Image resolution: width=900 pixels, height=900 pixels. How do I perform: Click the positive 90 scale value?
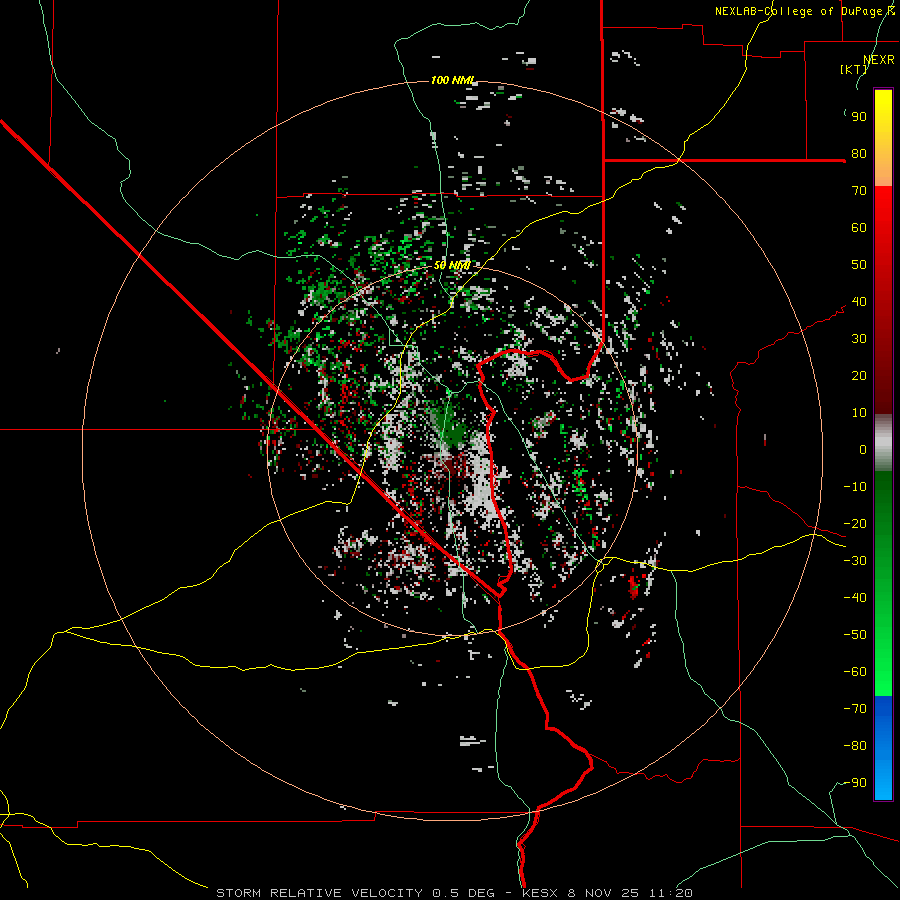(x=859, y=117)
